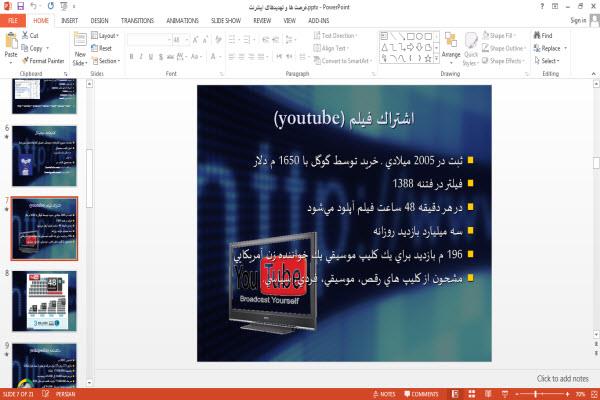Switch to the INSERT tab
This screenshot has height=400, width=600.
pyautogui.click(x=69, y=21)
